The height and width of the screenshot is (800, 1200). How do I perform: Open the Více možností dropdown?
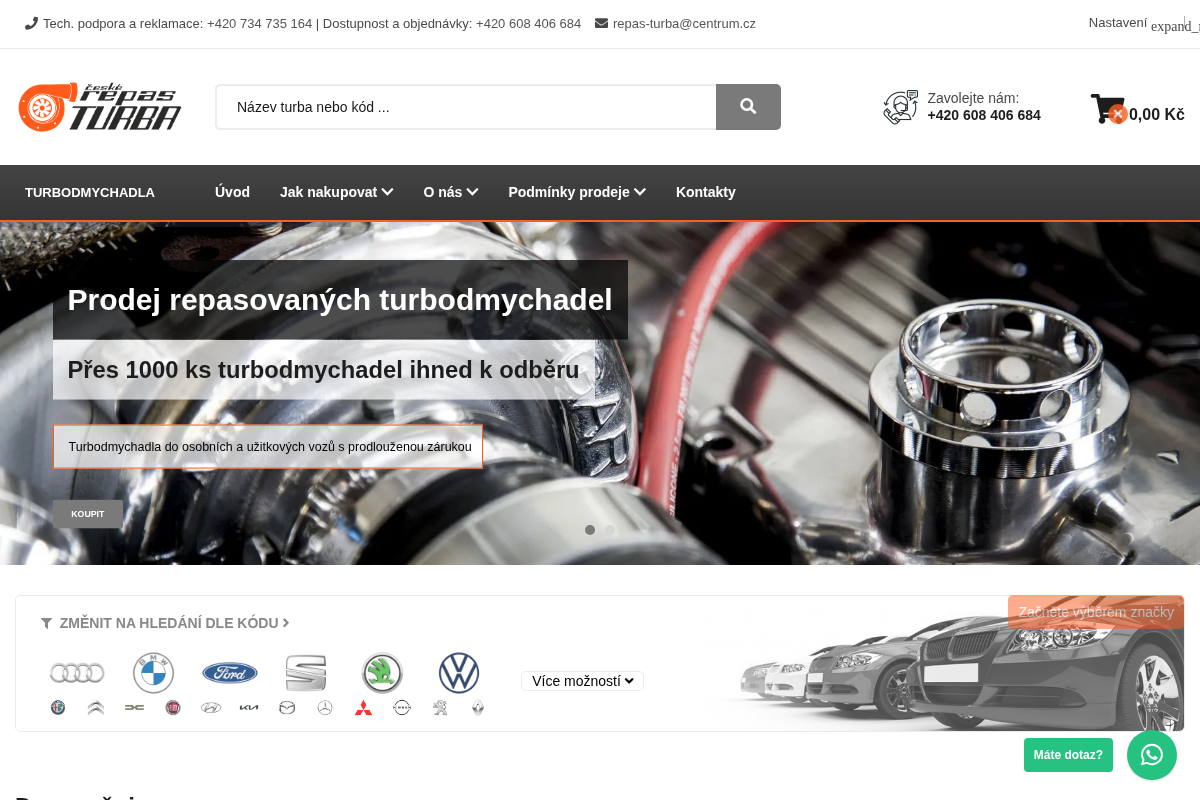(x=582, y=681)
